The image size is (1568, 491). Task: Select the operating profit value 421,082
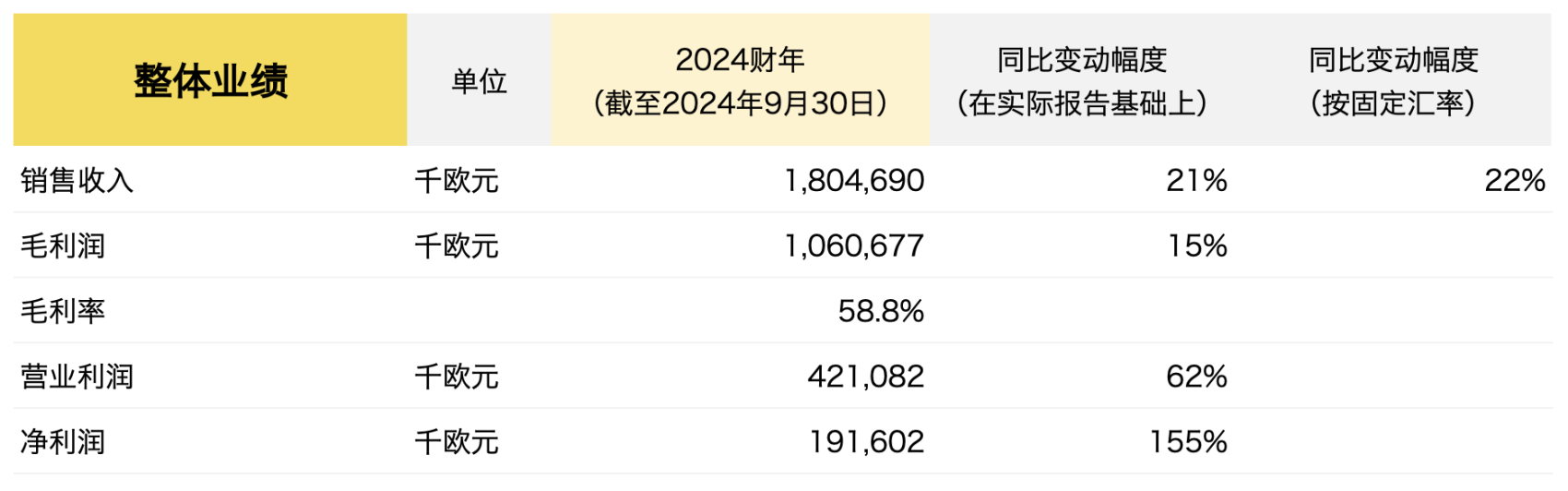click(866, 377)
